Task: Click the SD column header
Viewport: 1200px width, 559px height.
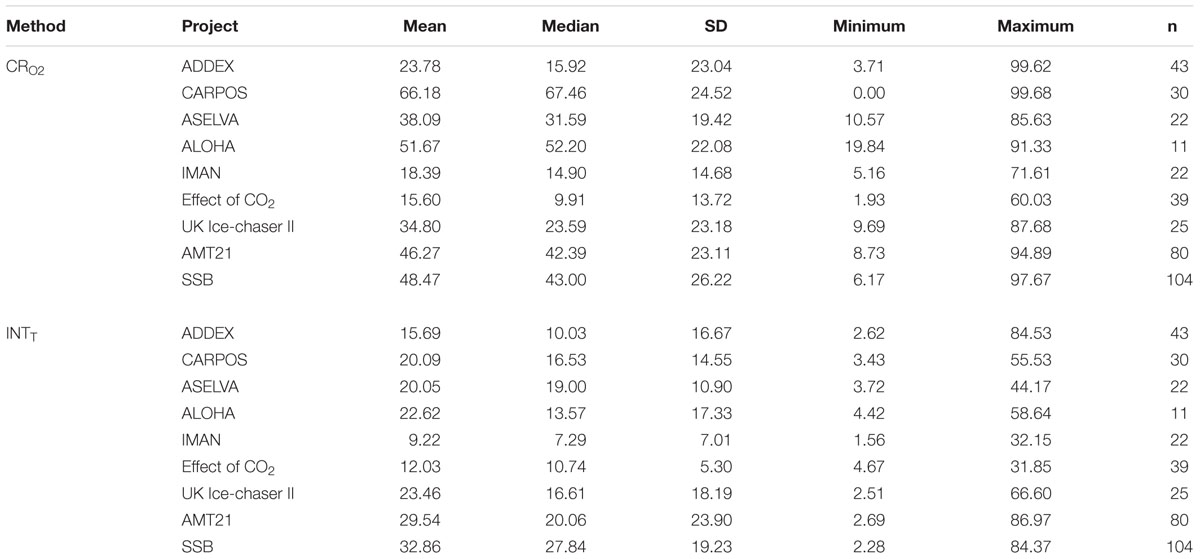Action: 716,27
